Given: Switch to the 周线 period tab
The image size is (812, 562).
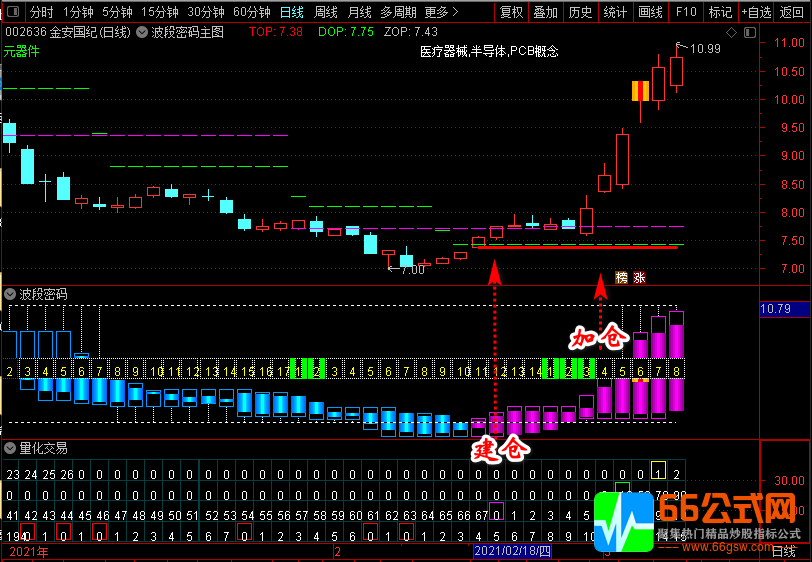Looking at the screenshot, I should (x=326, y=12).
